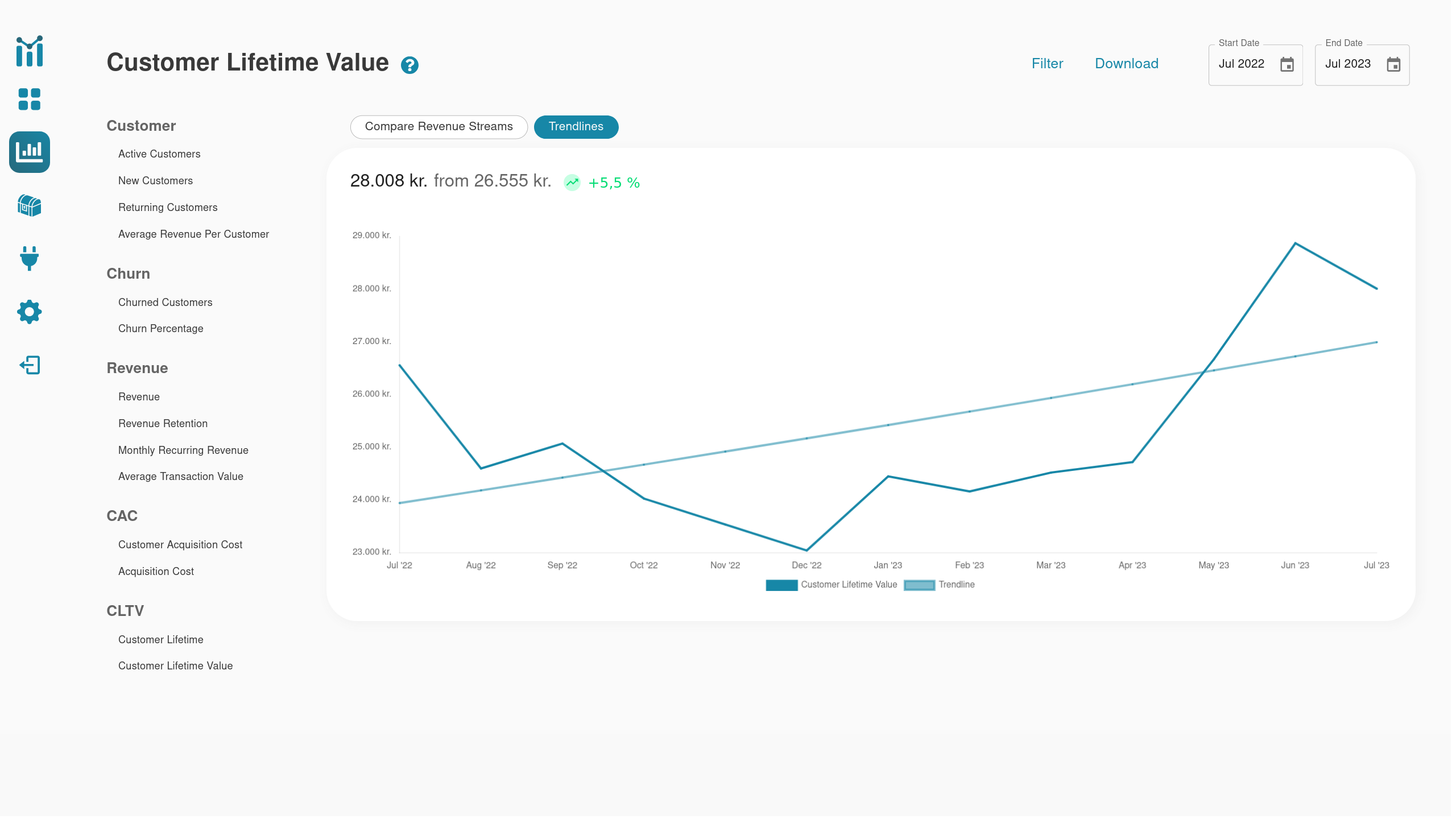This screenshot has height=819, width=1456.
Task: Select the active bar chart analytics icon
Action: pyautogui.click(x=29, y=152)
